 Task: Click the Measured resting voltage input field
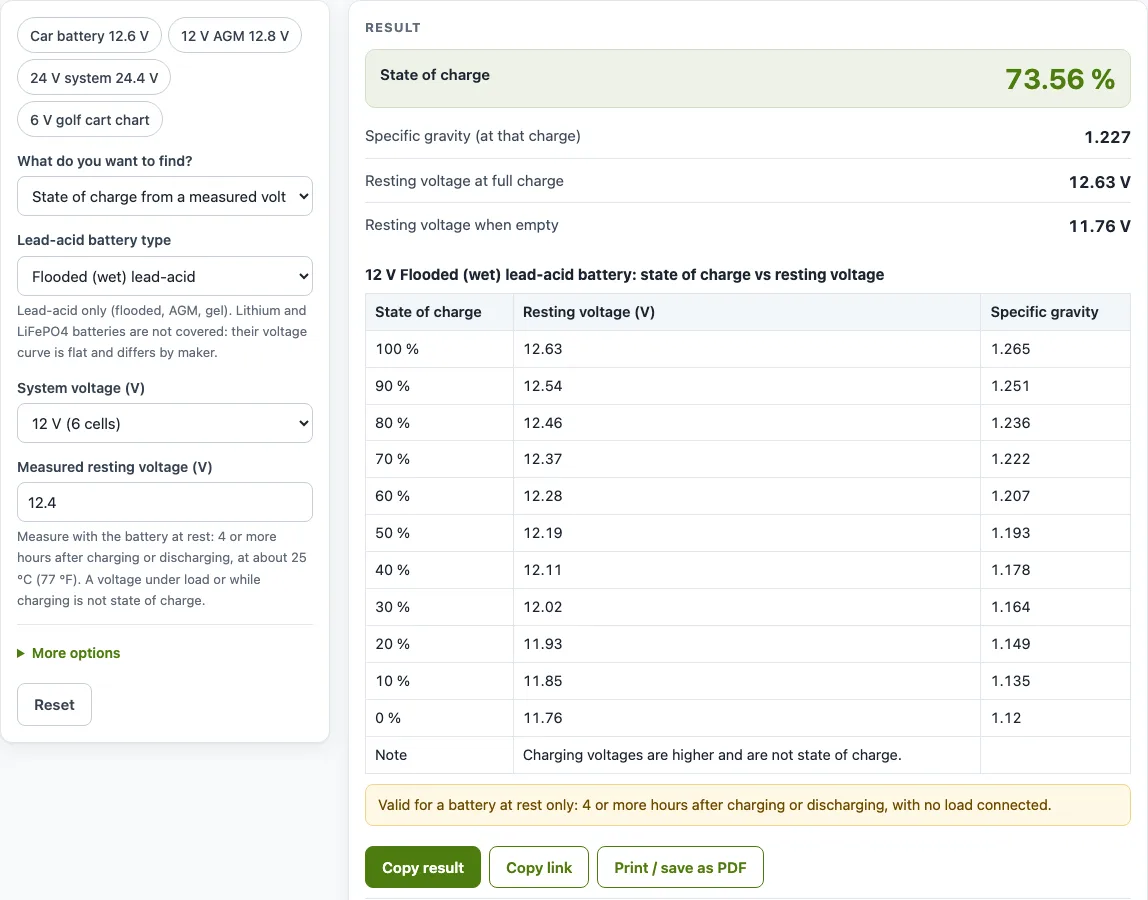pos(165,502)
